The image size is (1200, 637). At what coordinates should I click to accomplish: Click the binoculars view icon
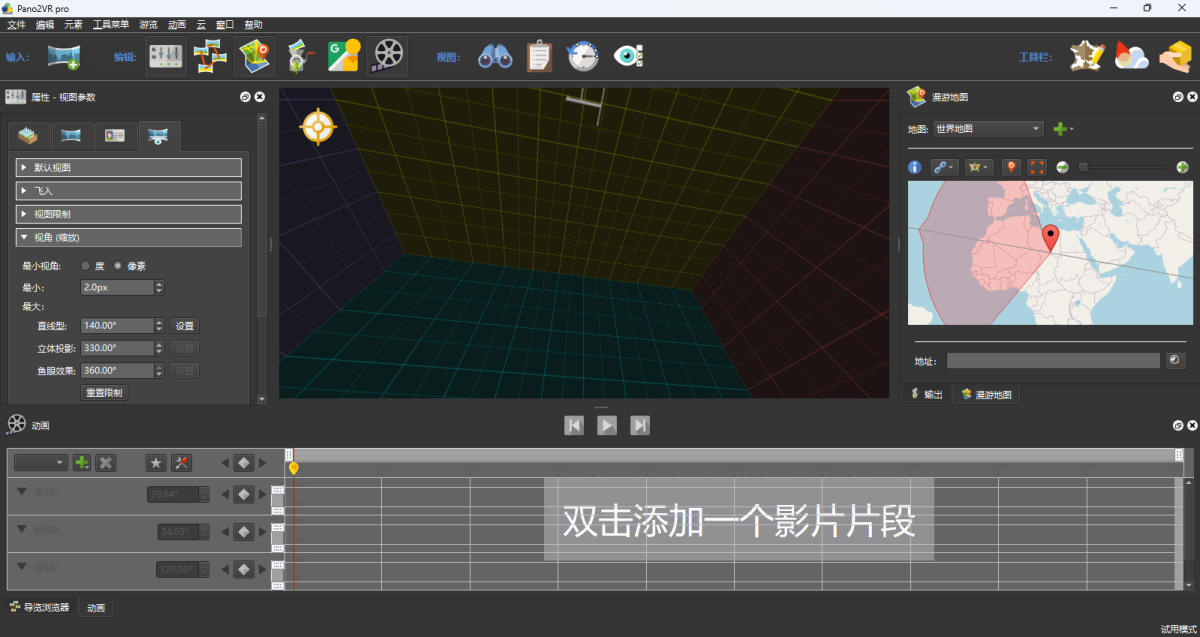click(x=494, y=57)
